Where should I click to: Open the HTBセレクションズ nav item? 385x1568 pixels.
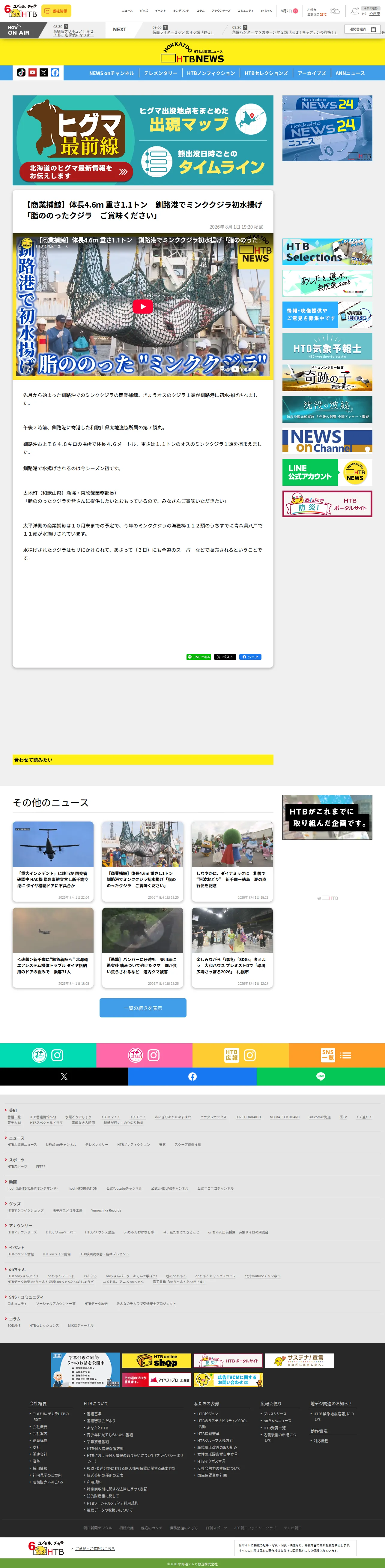tap(266, 73)
